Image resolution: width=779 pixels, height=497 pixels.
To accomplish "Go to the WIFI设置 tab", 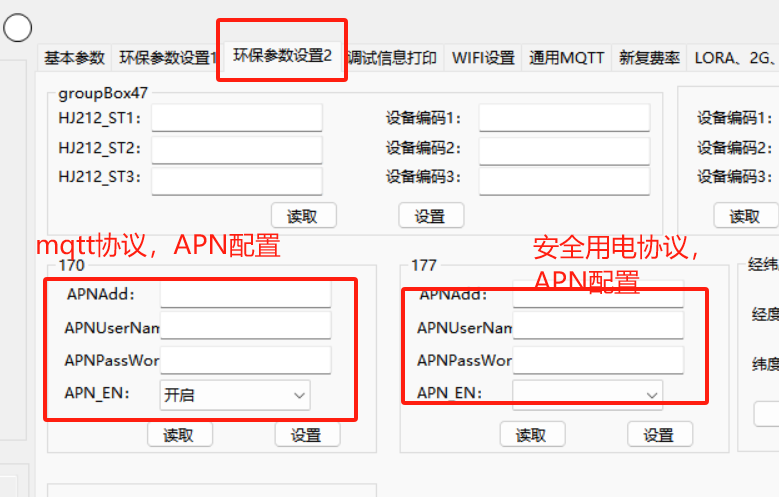I will (x=482, y=58).
